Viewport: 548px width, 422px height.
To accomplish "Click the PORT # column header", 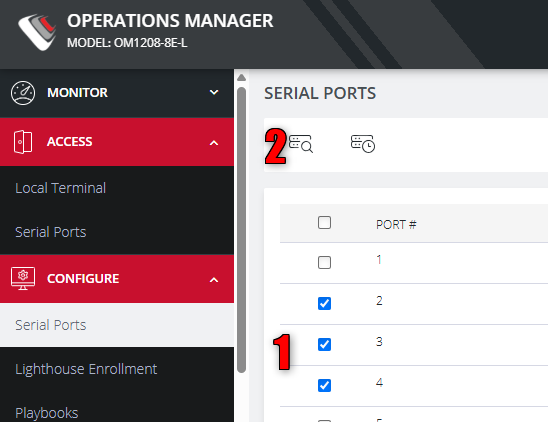I will pos(396,224).
